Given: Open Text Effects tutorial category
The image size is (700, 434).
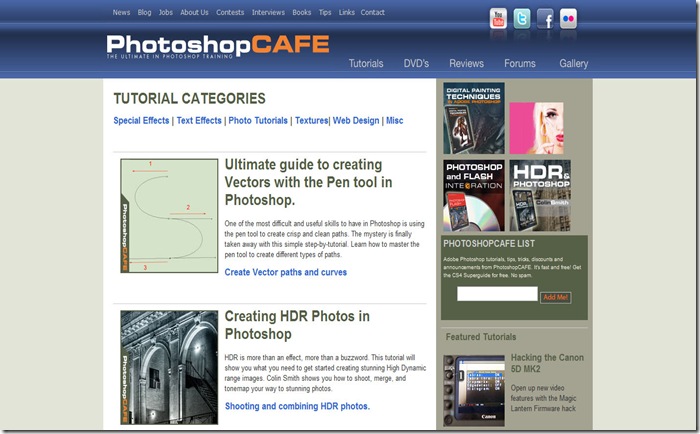Looking at the screenshot, I should pos(199,121).
